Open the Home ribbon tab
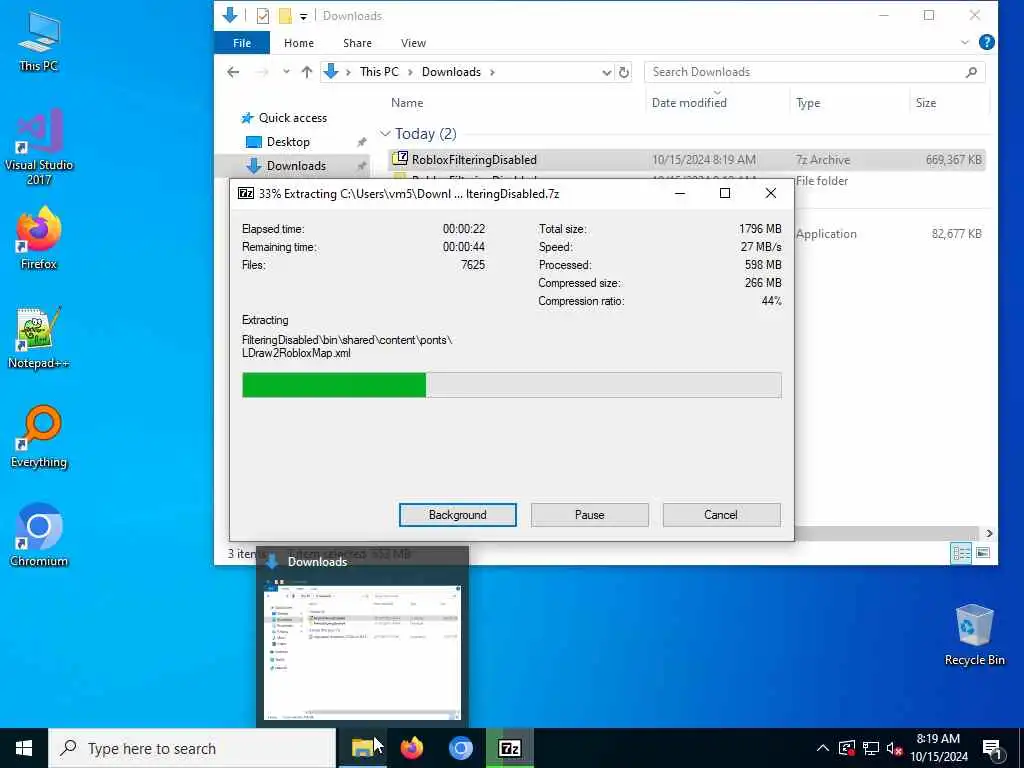1024x768 pixels. 298,43
